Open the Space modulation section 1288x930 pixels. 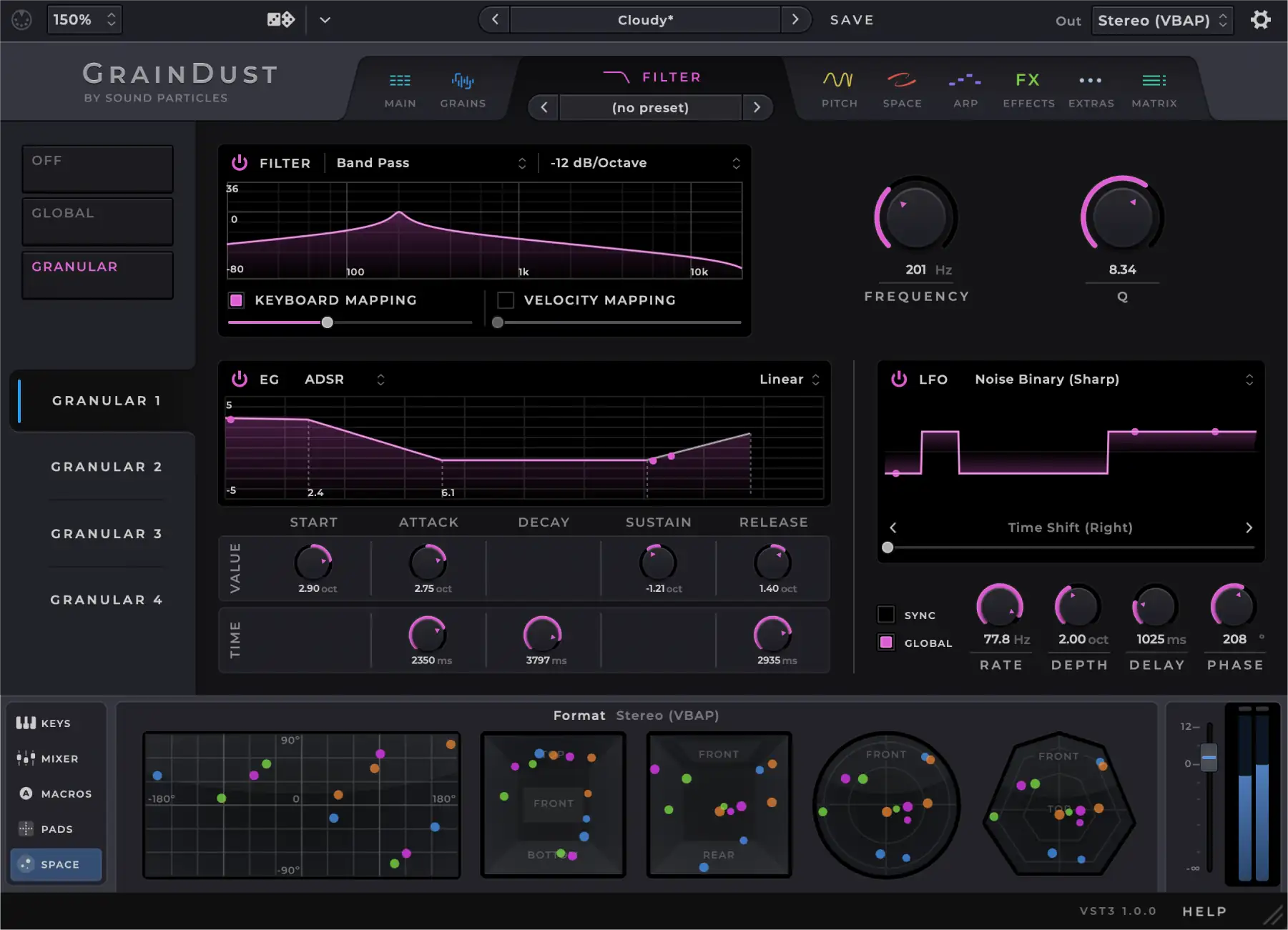(902, 87)
